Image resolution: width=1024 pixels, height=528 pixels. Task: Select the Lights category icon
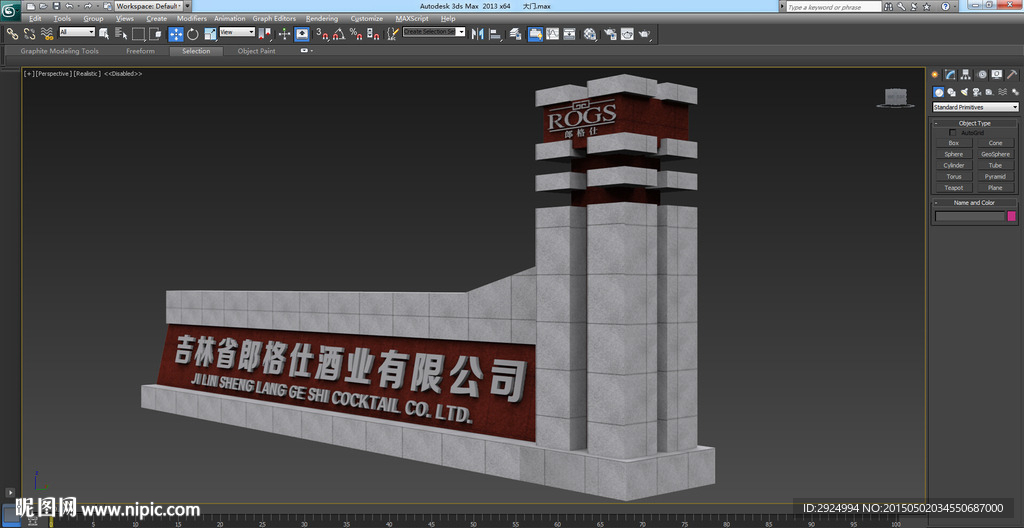coord(964,92)
